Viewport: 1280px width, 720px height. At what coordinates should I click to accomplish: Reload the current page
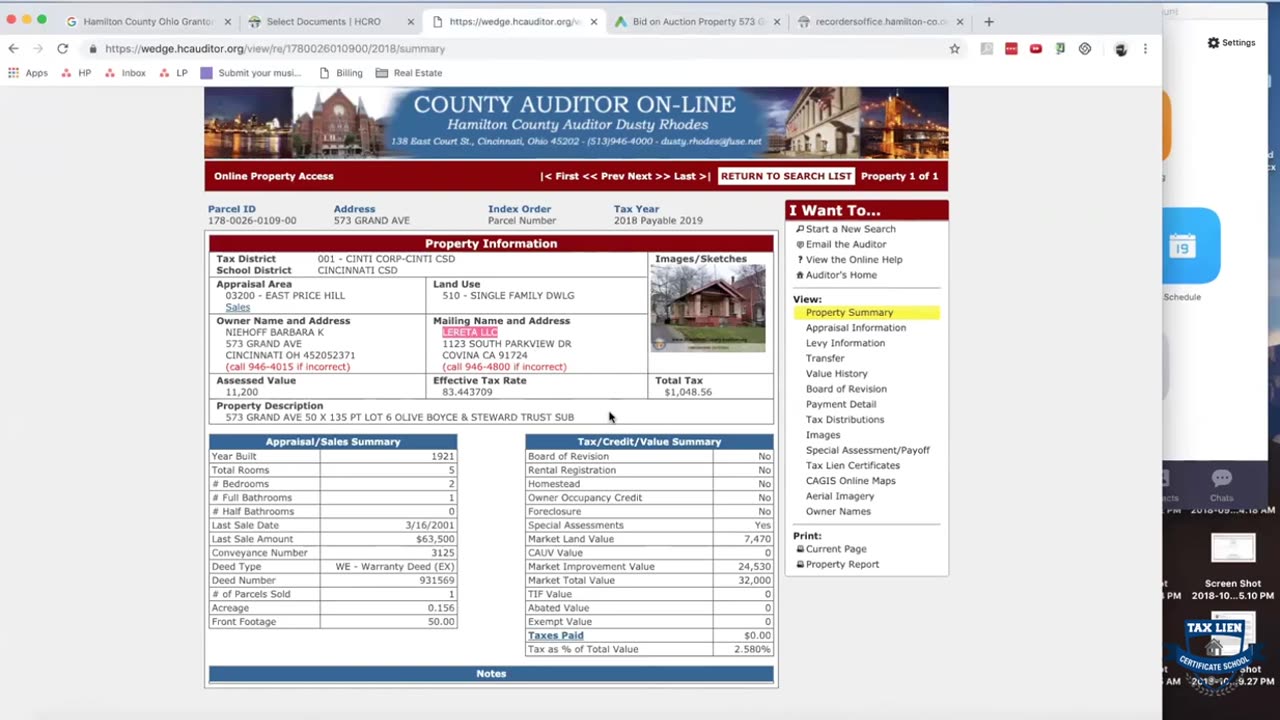(62, 48)
